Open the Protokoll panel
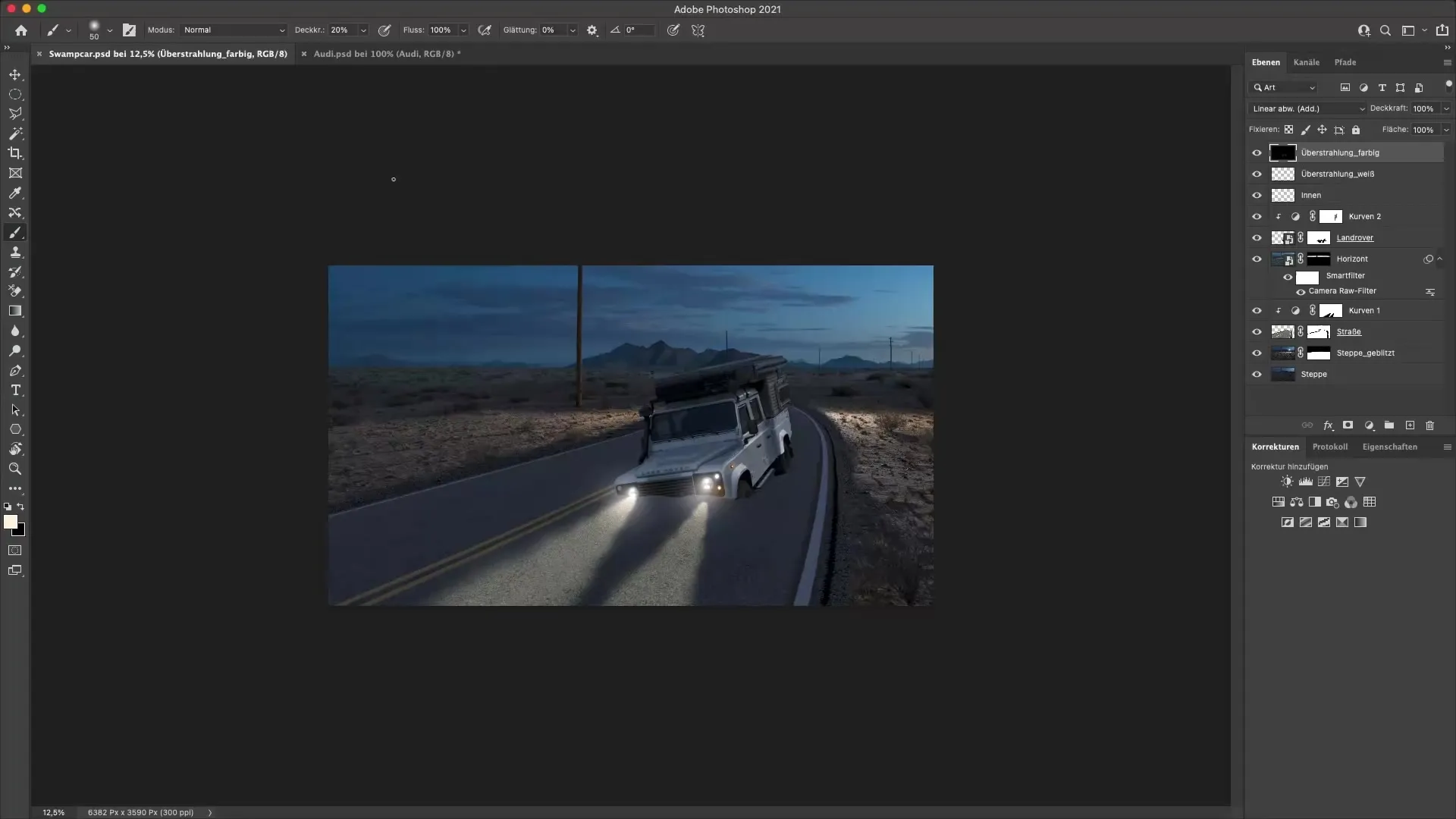 [1331, 447]
